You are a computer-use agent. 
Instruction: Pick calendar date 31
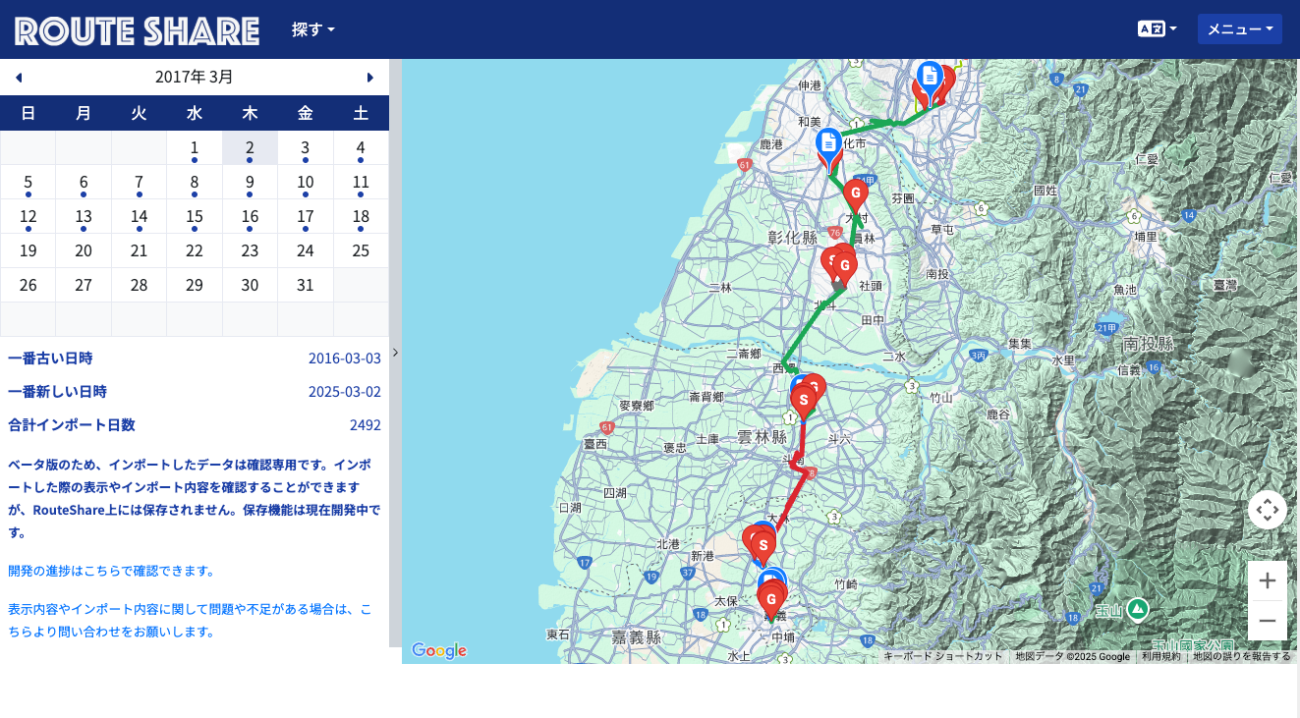pyautogui.click(x=305, y=285)
